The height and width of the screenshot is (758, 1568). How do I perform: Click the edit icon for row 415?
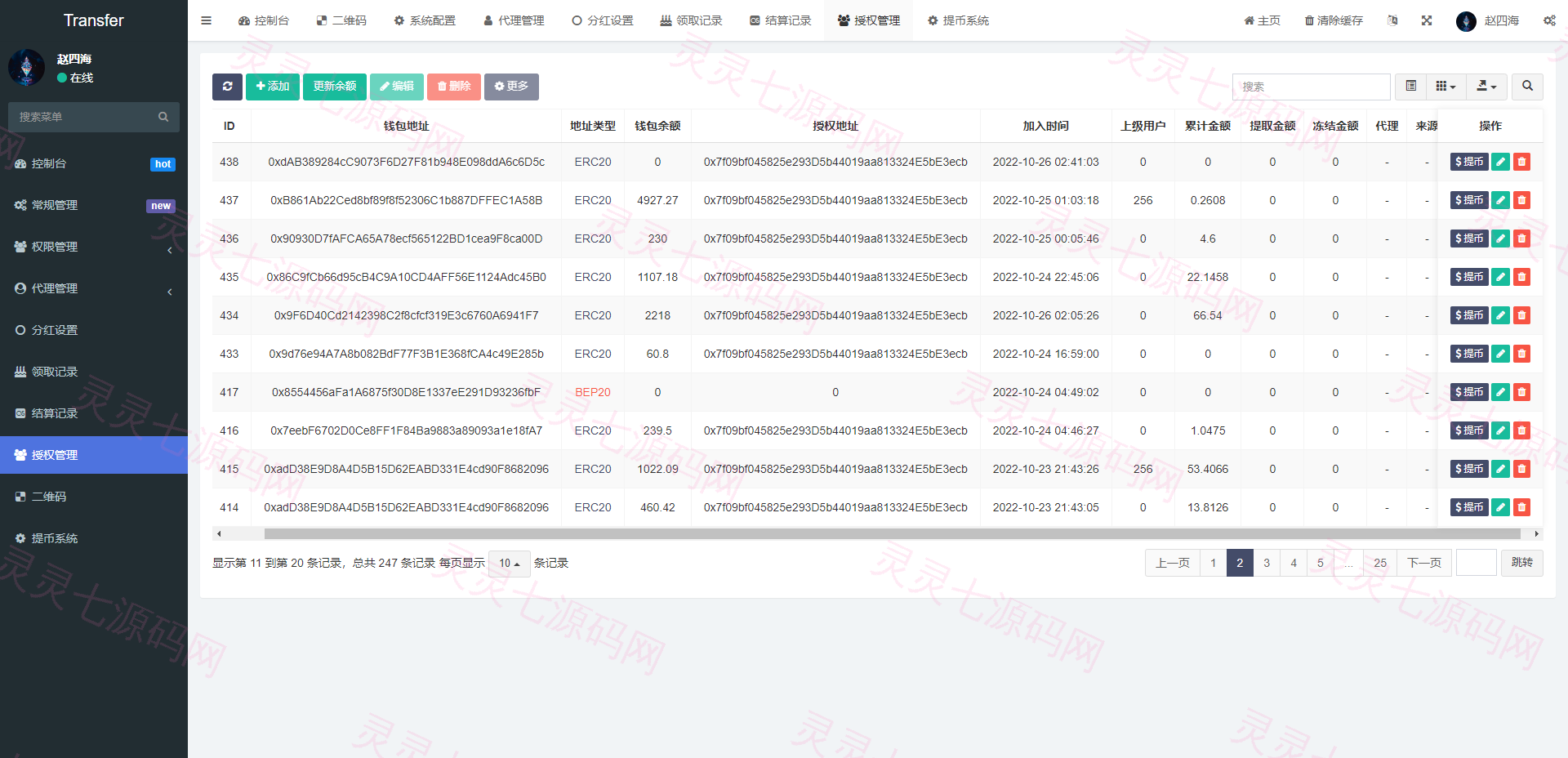point(1500,469)
